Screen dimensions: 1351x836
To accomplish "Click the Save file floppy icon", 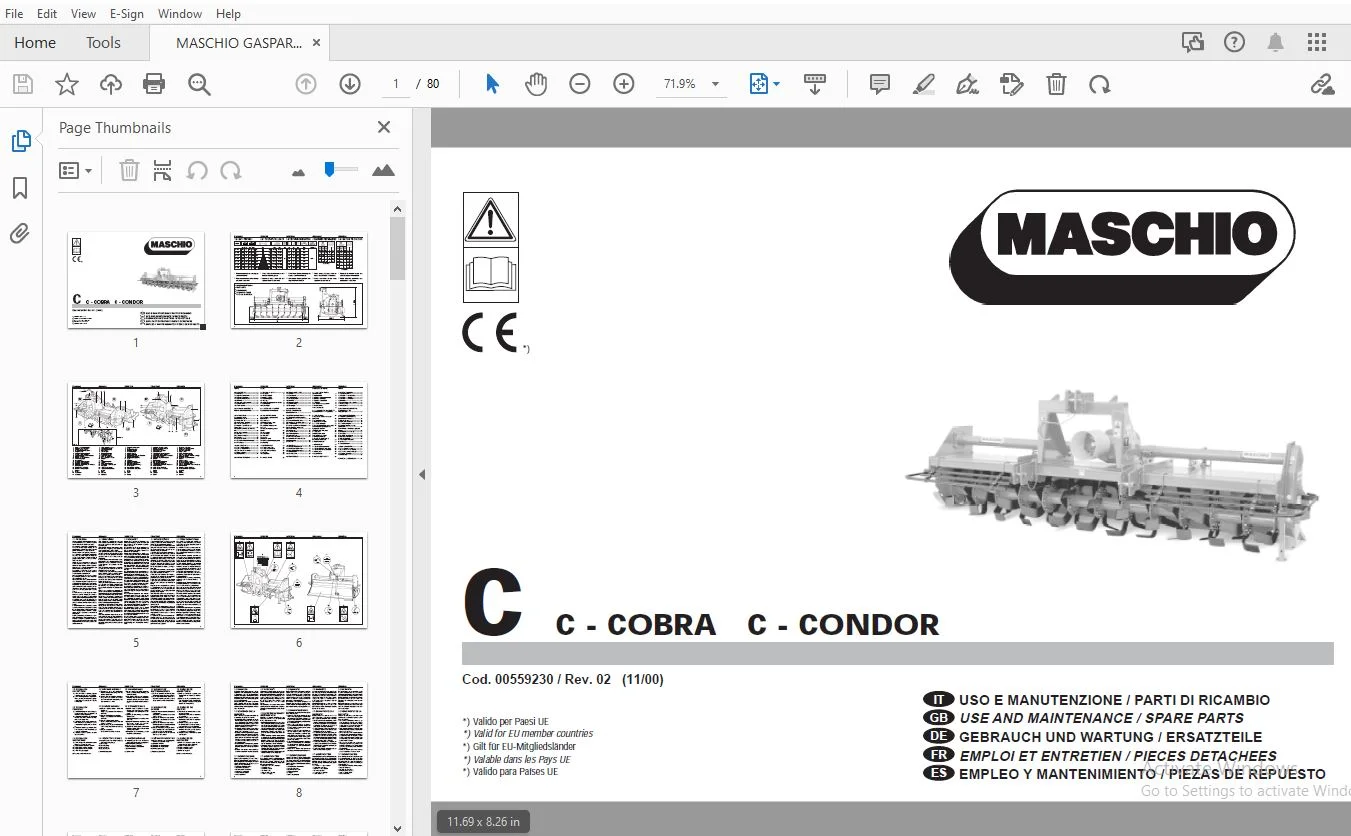I will click(x=22, y=84).
